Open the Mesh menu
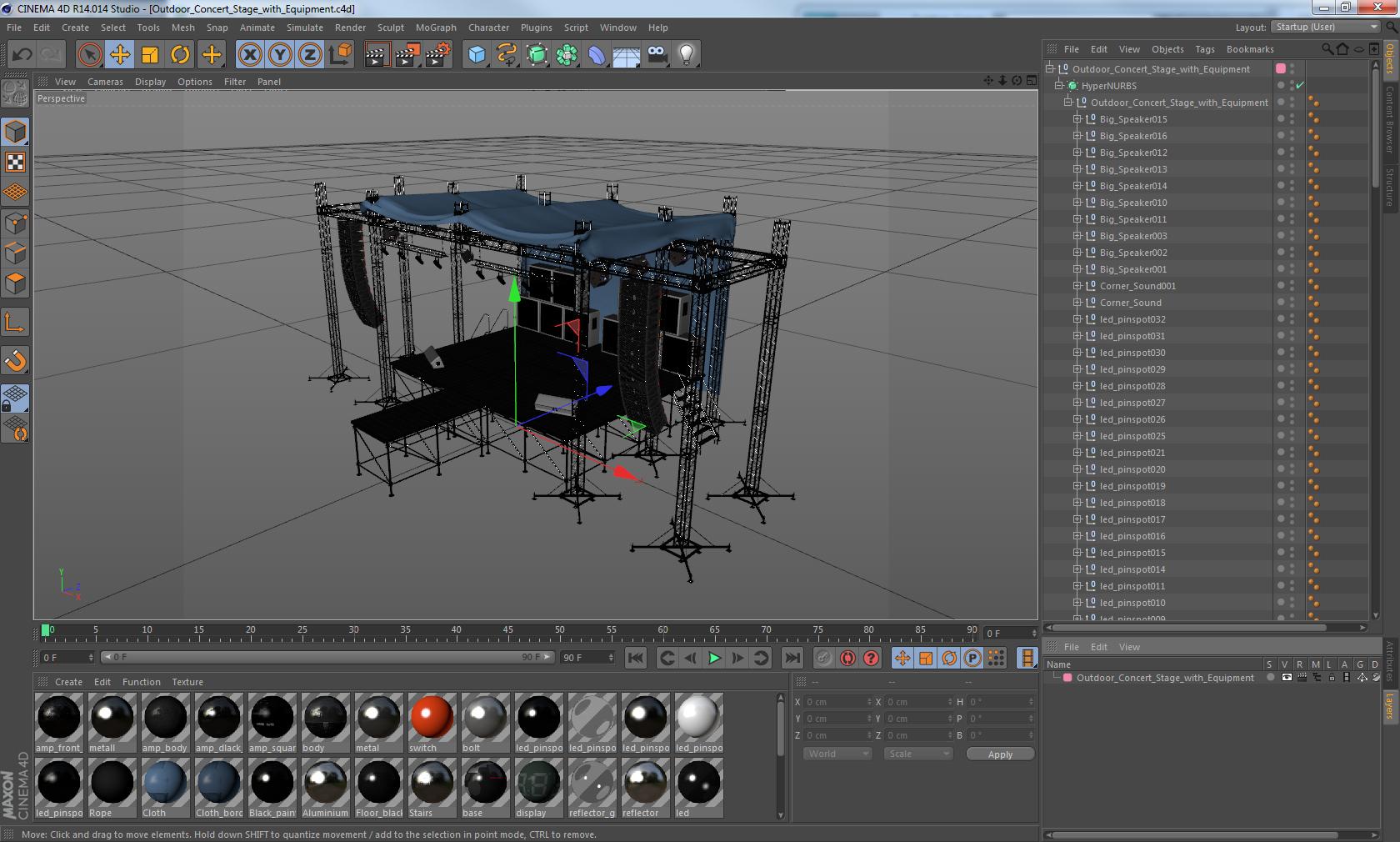Image resolution: width=1400 pixels, height=842 pixels. [183, 28]
